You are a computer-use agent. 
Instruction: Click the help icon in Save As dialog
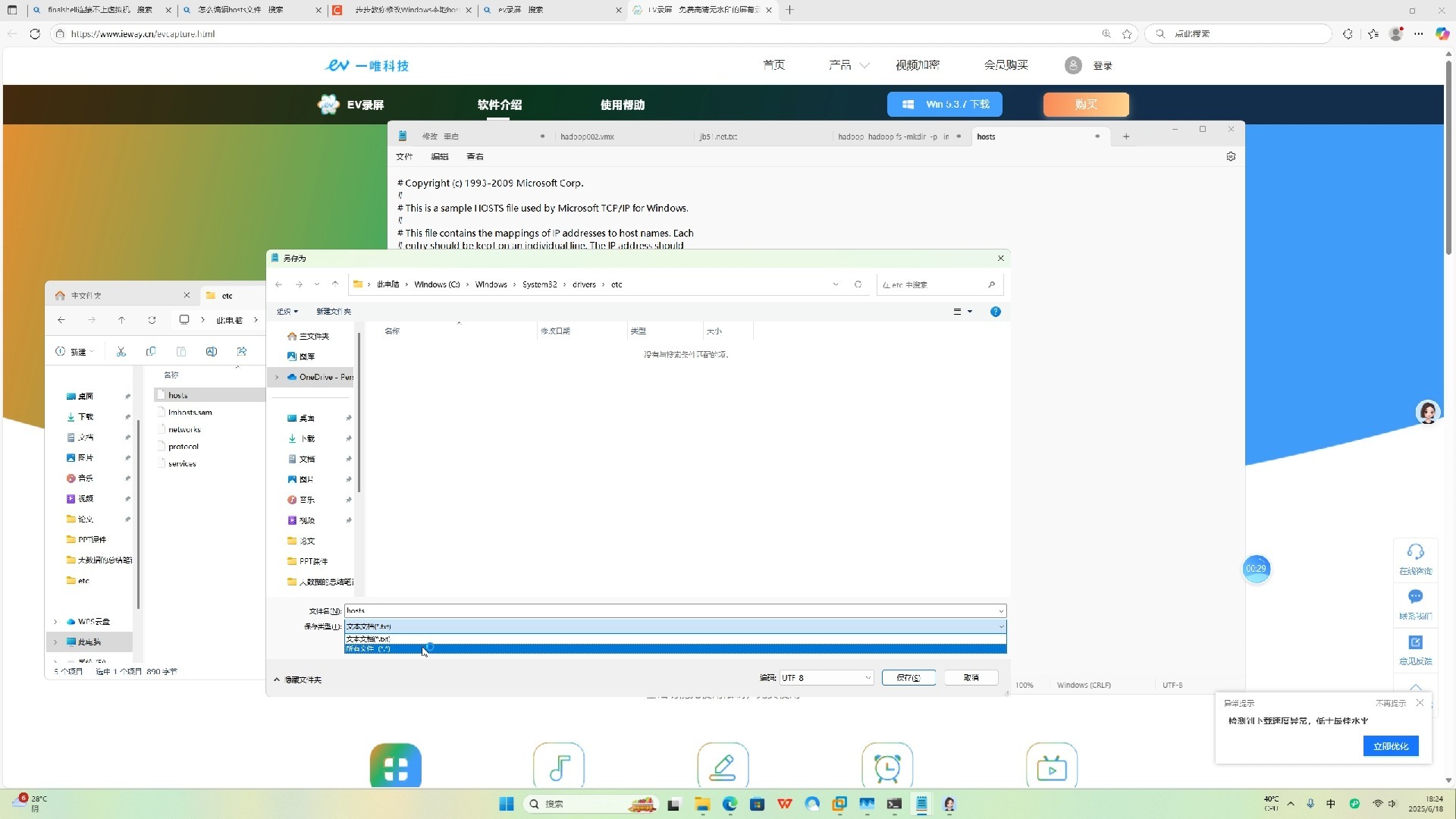coord(996,312)
